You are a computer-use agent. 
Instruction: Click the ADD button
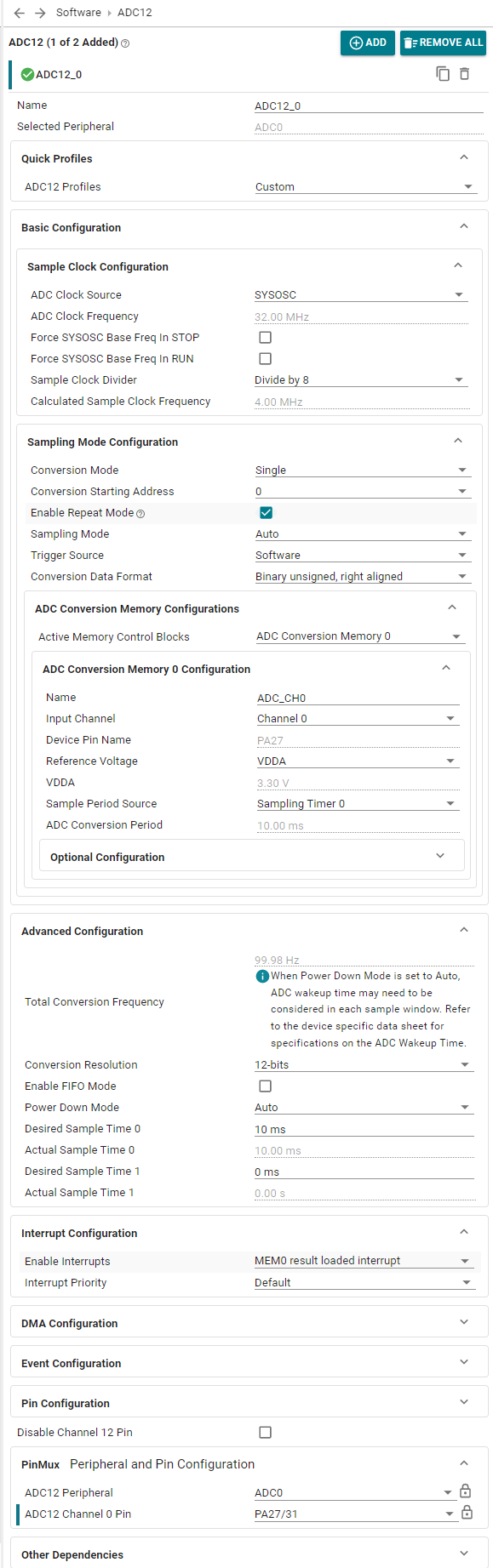(x=368, y=43)
